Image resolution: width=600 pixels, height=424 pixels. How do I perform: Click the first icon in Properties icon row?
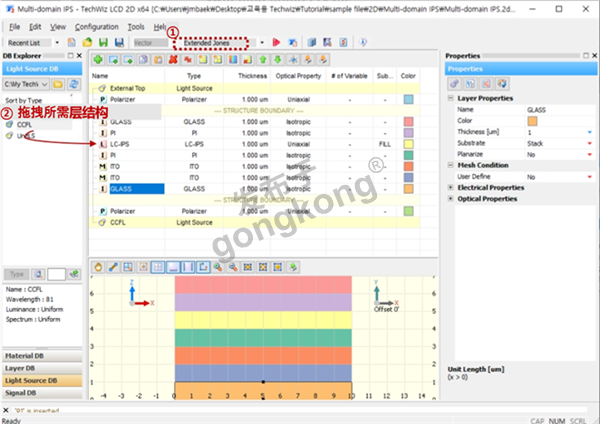pyautogui.click(x=454, y=83)
